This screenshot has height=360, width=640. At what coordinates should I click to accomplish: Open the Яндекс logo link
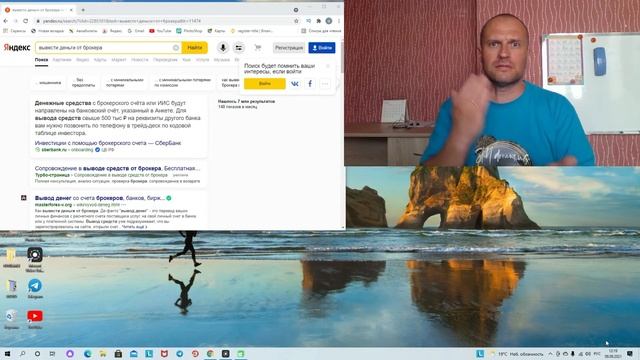(17, 48)
